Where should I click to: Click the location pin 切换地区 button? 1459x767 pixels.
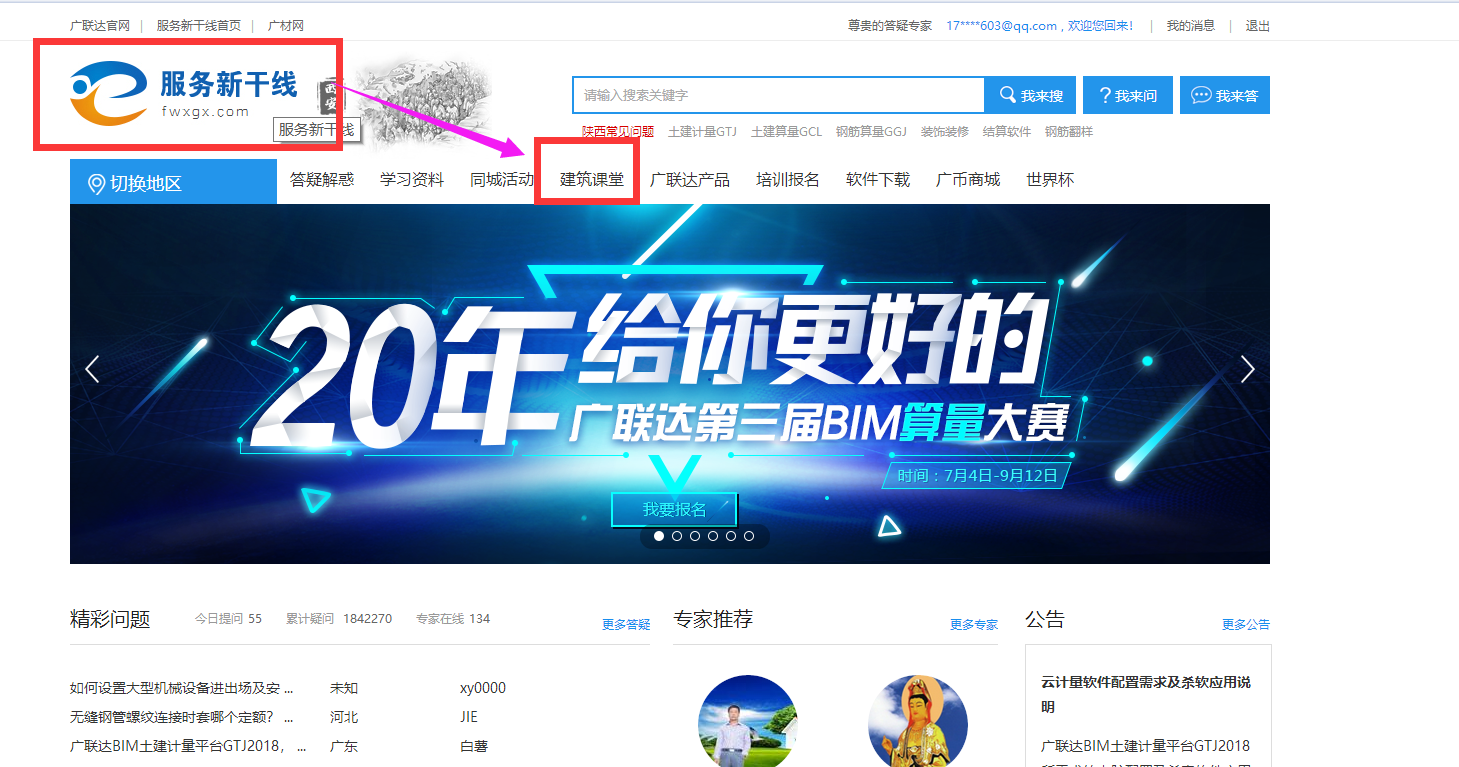coord(173,183)
